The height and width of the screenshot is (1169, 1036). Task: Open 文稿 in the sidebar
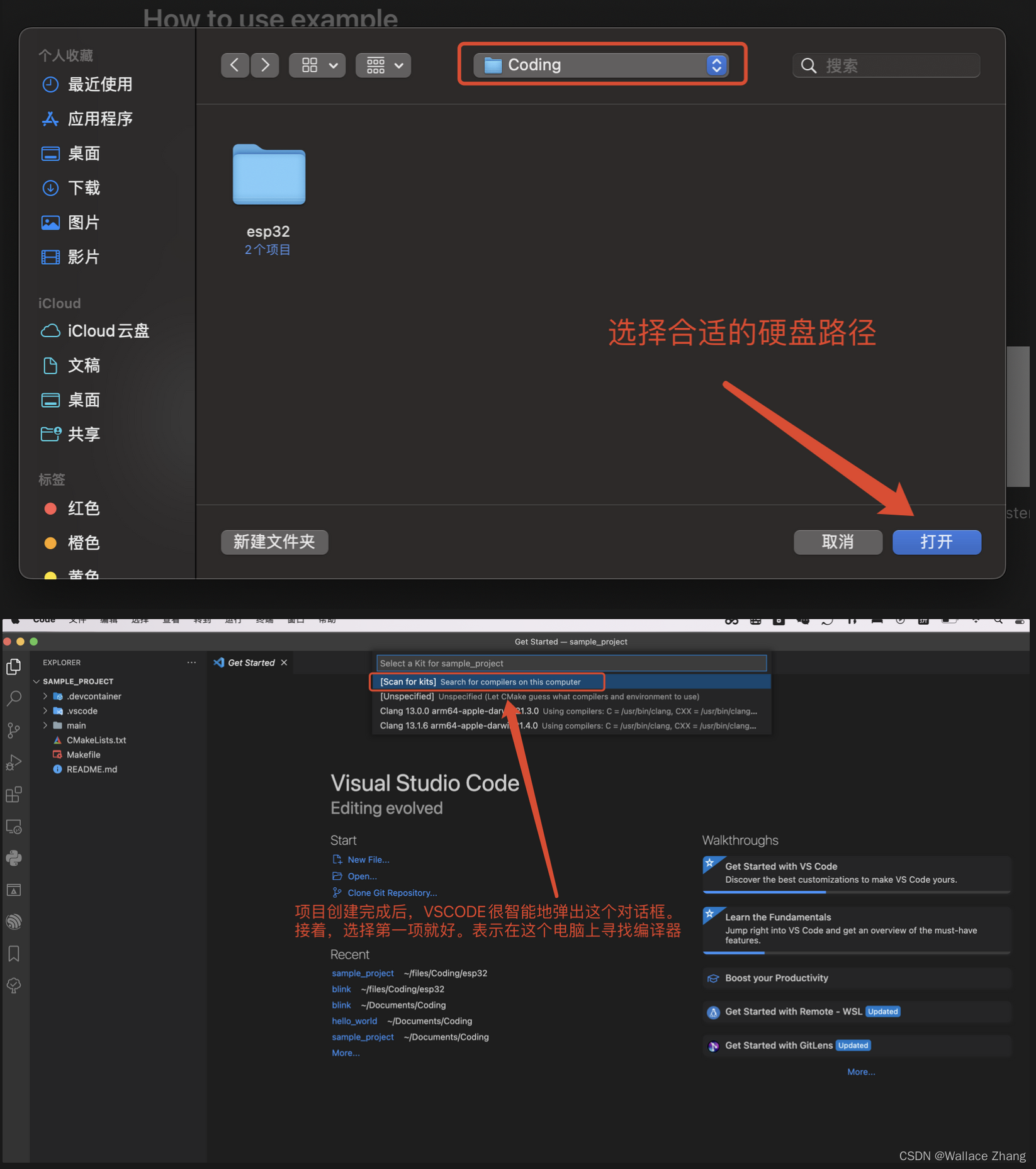pyautogui.click(x=70, y=366)
